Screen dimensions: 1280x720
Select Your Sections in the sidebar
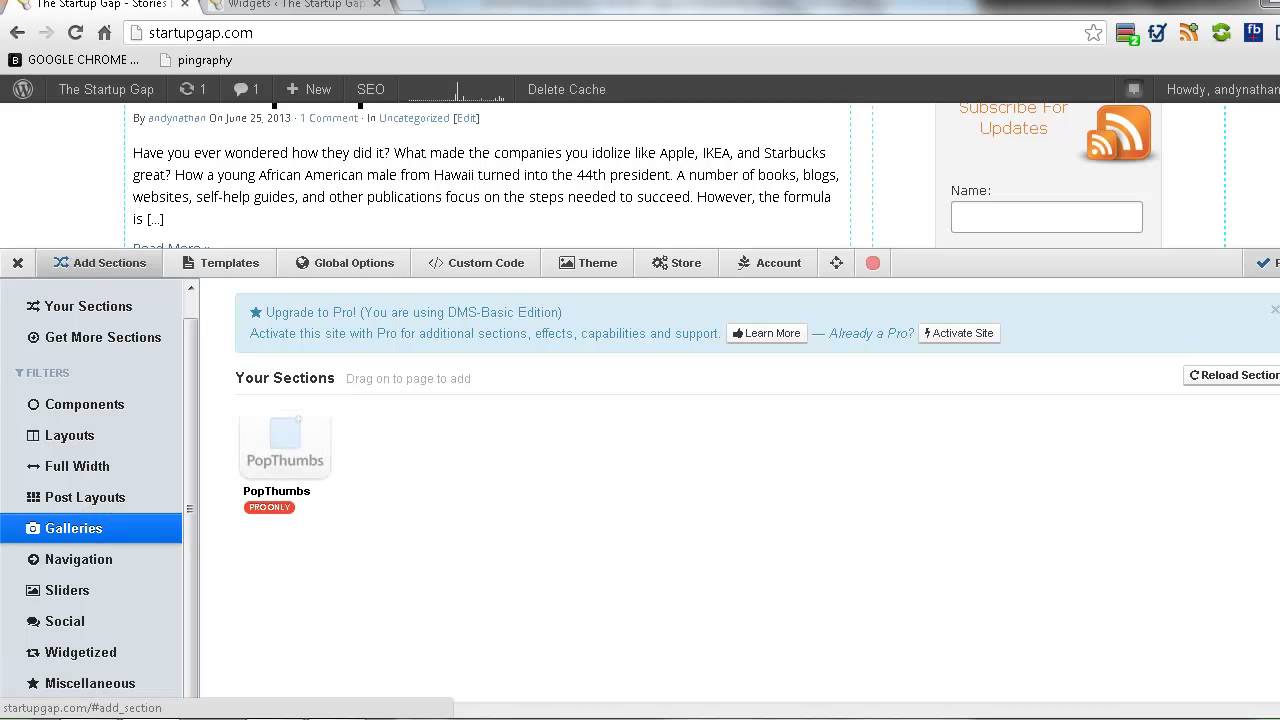91,306
